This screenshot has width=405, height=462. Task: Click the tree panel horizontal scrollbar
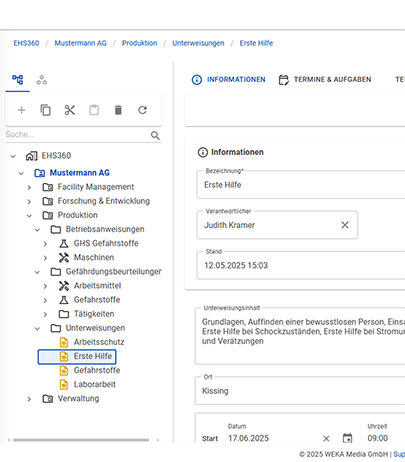click(x=81, y=440)
